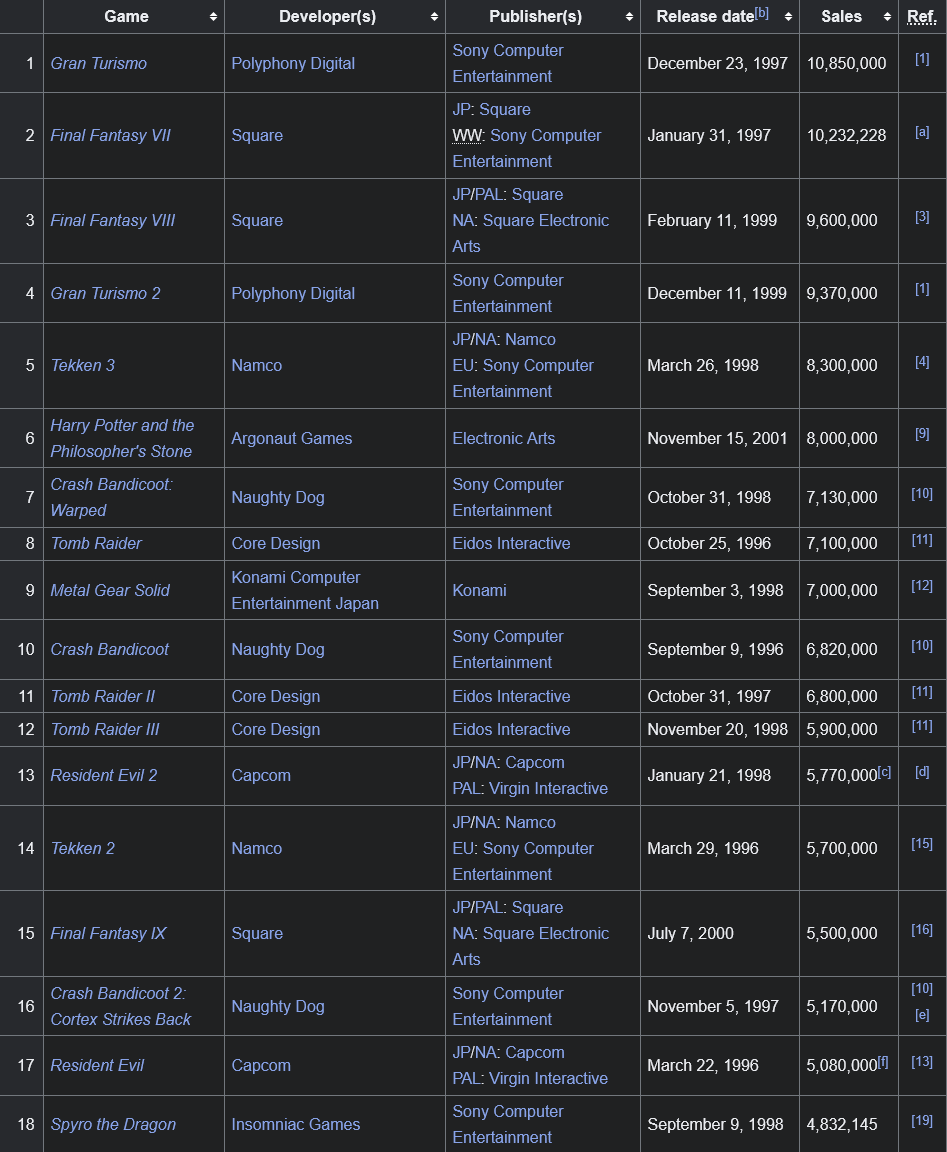Screen dimensions: 947x1152
Task: Open the Insomniac Games developer link
Action: 296,1124
